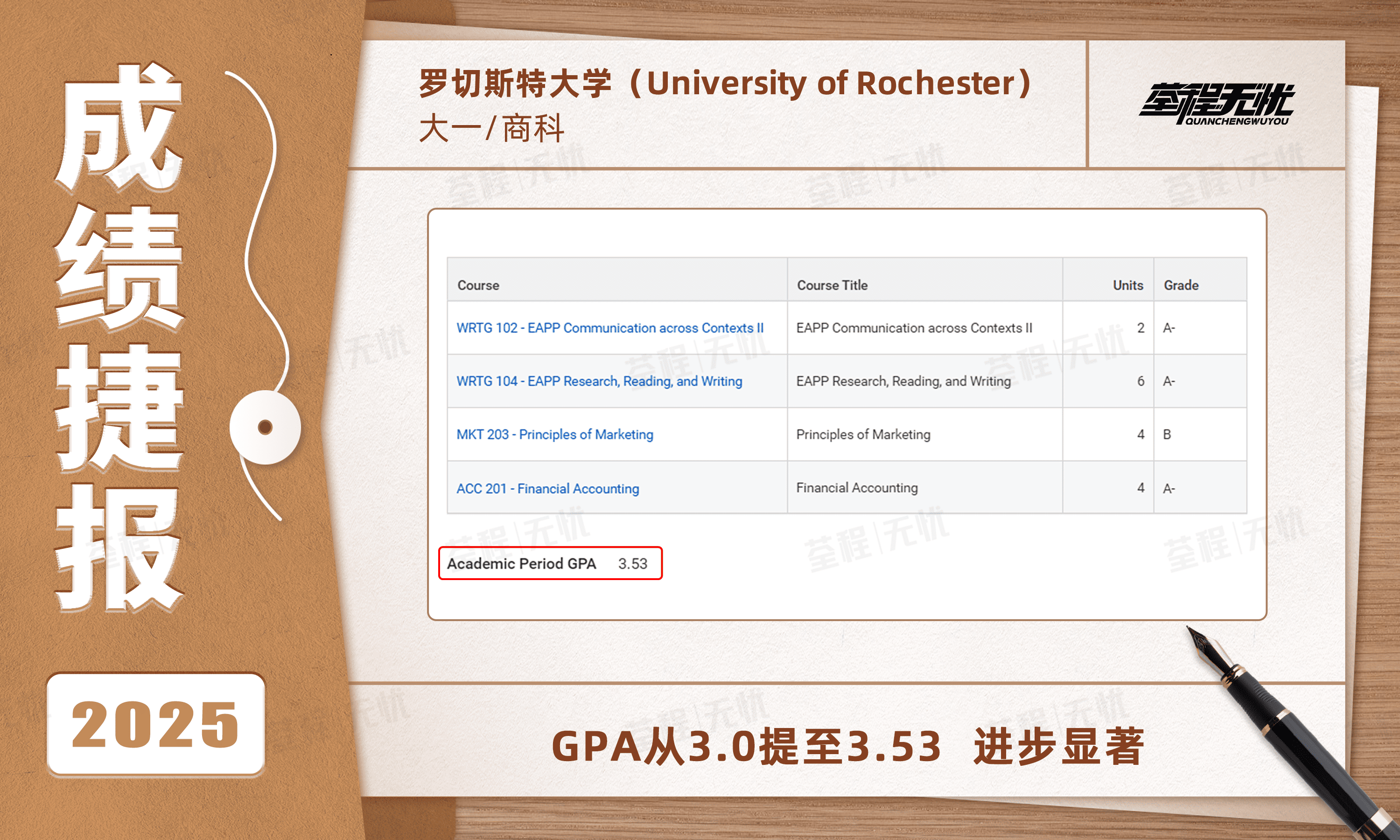Click the Grade column header
The image size is (1400, 840).
(x=1181, y=285)
